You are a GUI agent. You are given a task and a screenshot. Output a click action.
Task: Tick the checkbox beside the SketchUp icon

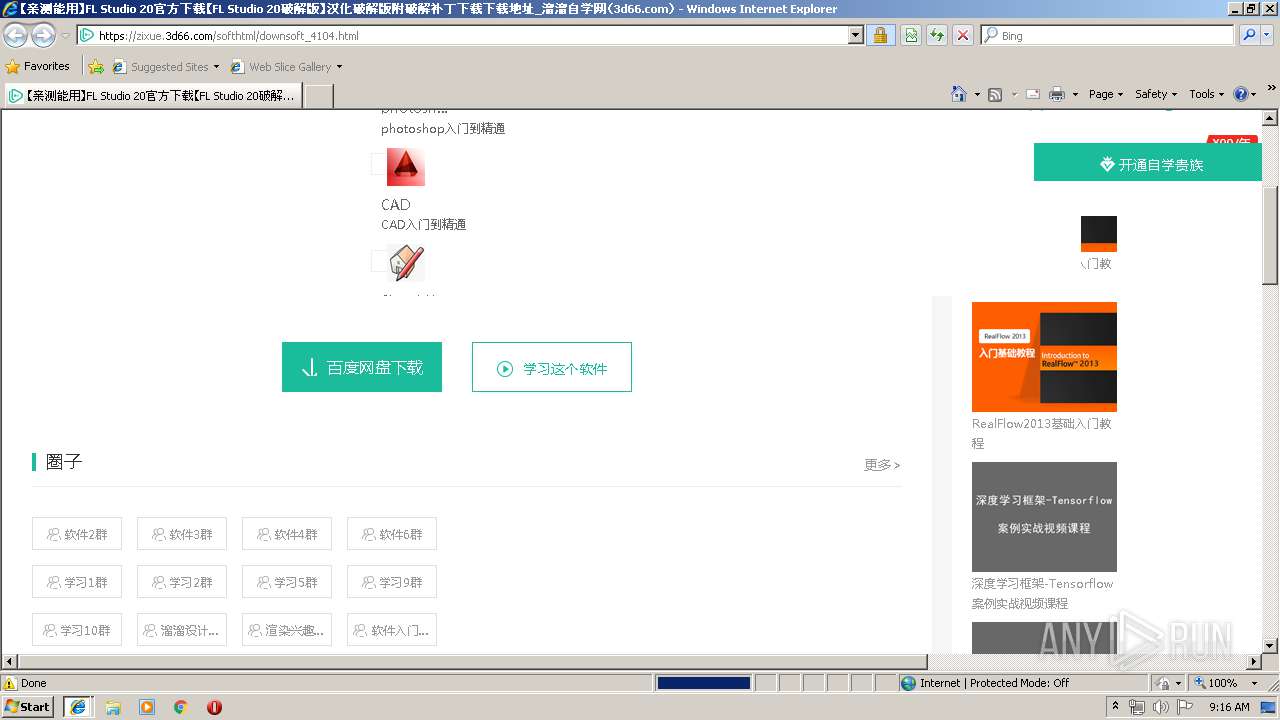pyautogui.click(x=378, y=261)
